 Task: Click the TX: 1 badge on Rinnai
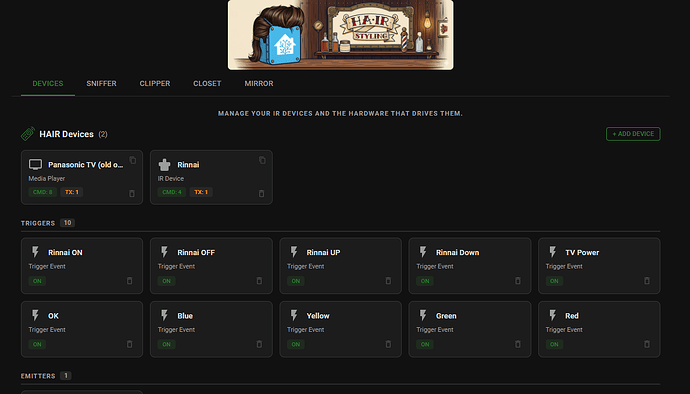tap(201, 192)
